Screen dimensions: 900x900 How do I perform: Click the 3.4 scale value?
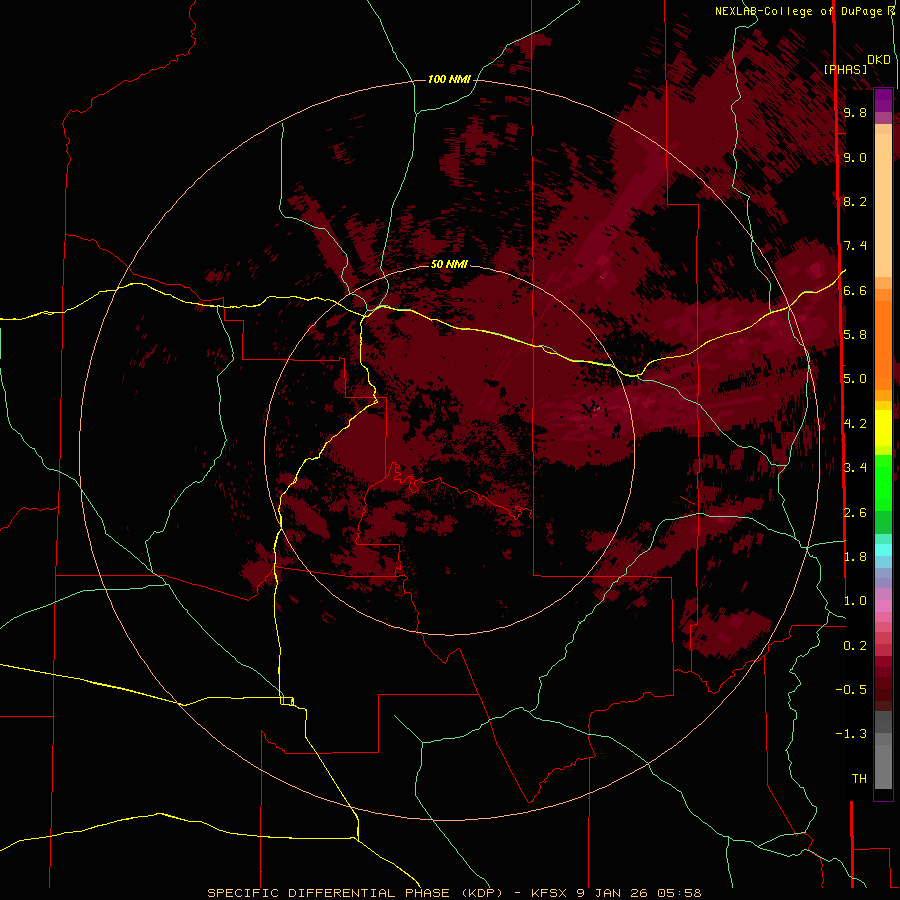(x=855, y=467)
